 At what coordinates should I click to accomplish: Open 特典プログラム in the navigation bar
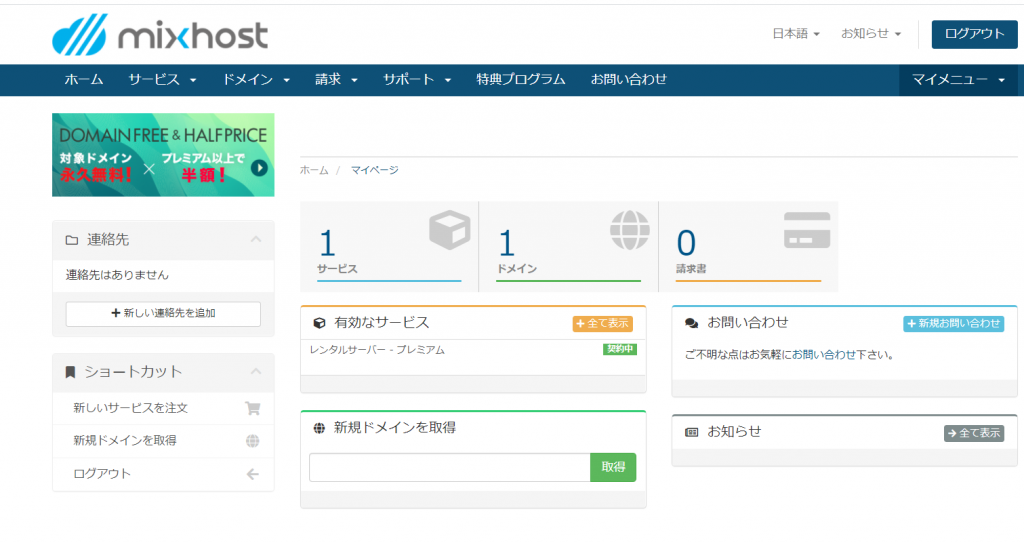(520, 80)
